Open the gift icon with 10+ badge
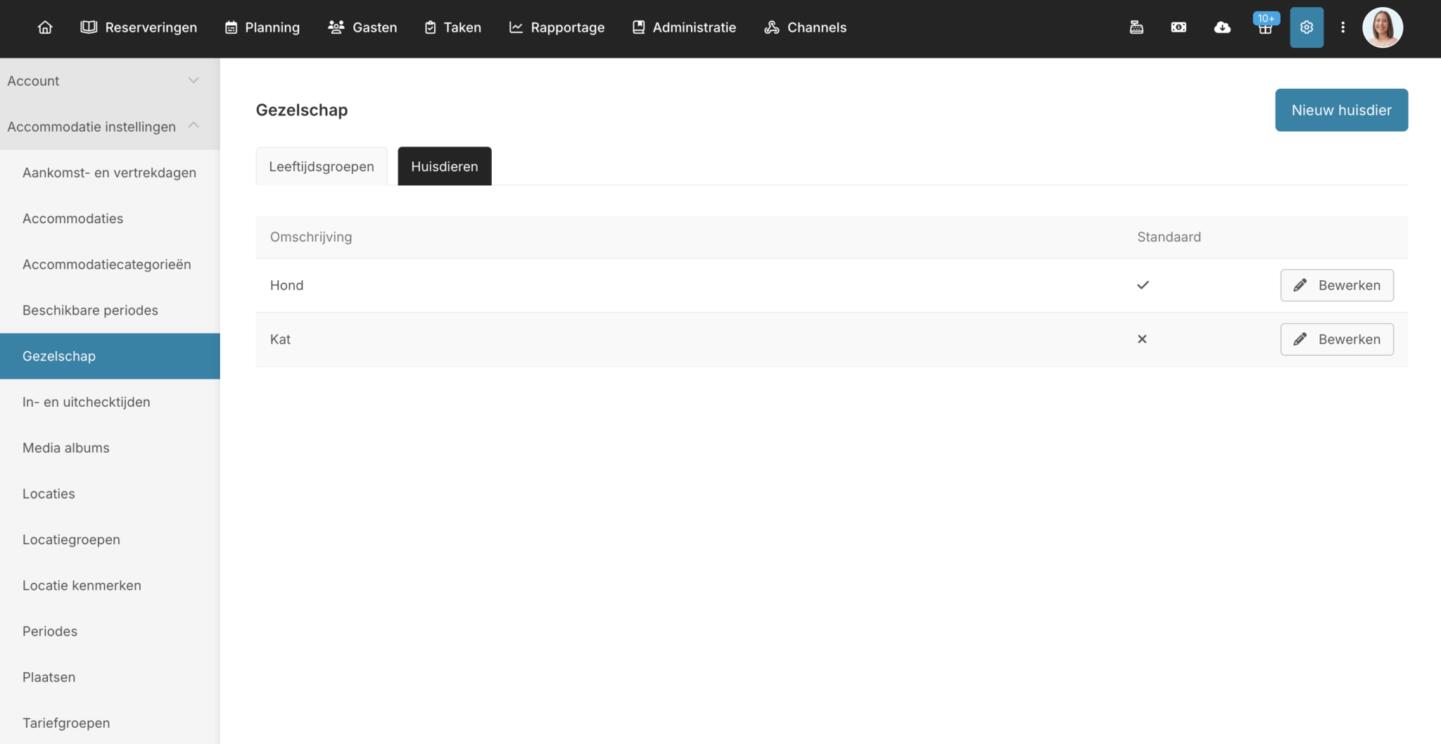1441x744 pixels. 1265,28
